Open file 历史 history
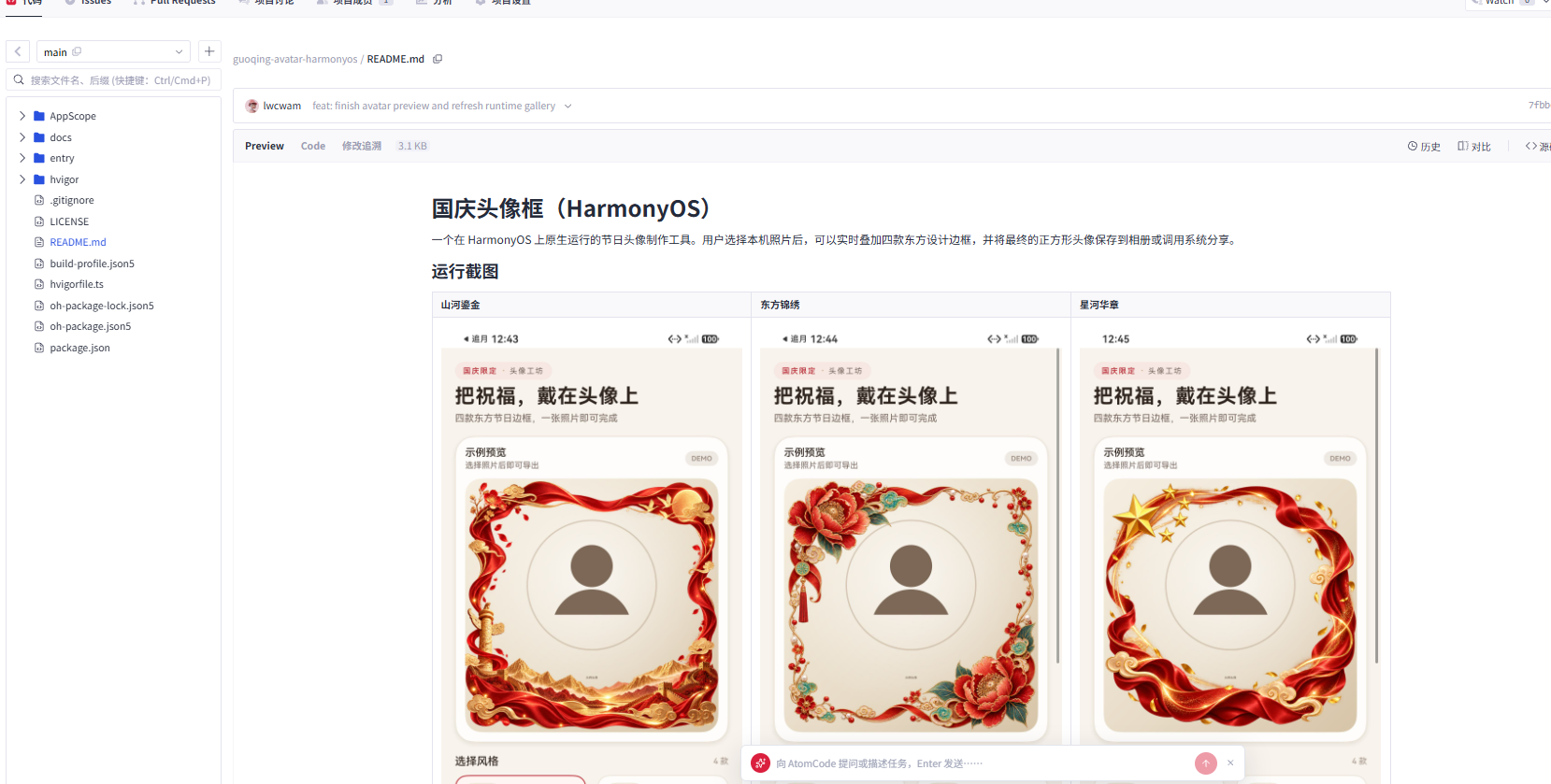Image resolution: width=1551 pixels, height=784 pixels. (x=1424, y=147)
